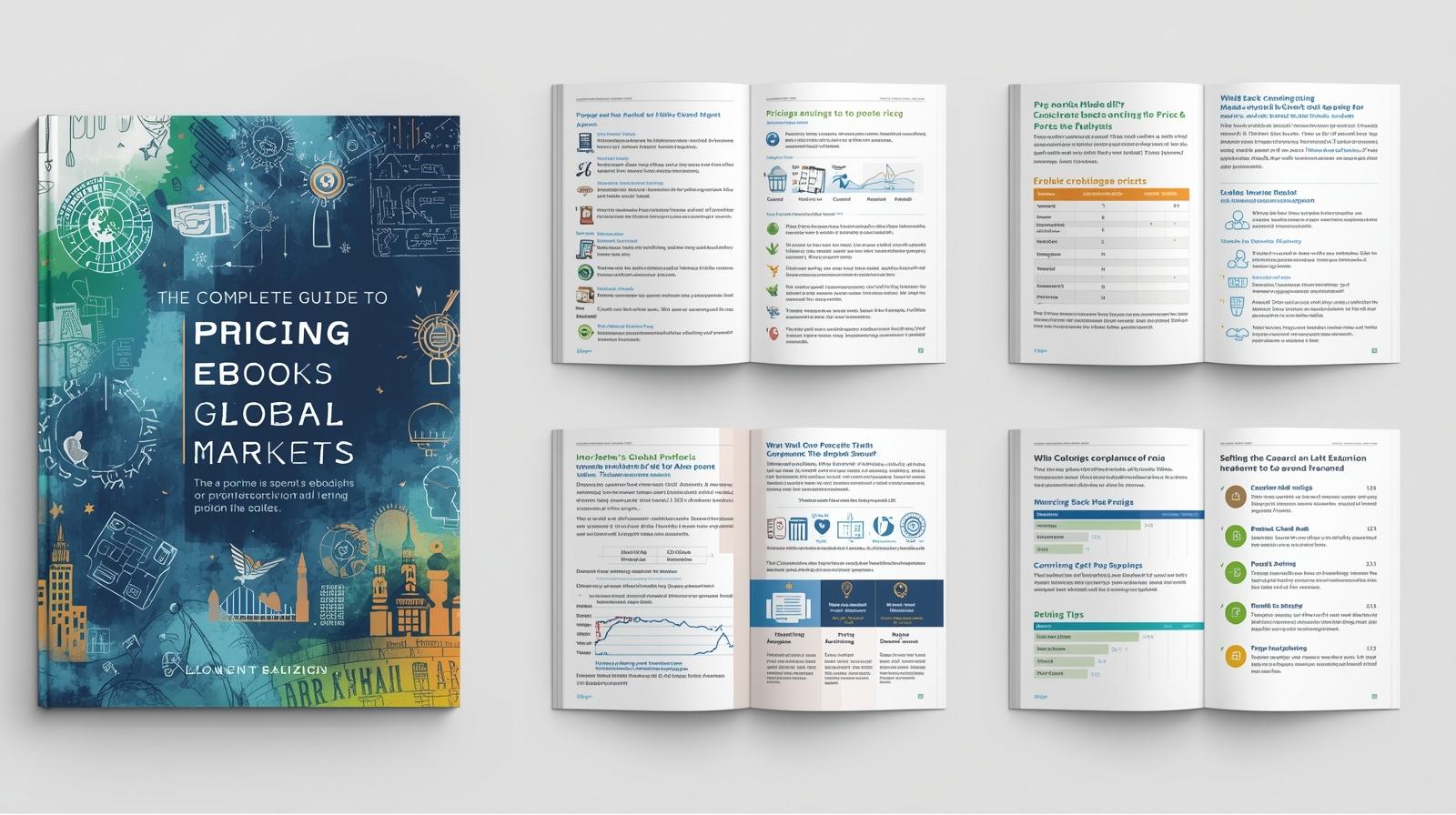This screenshot has height=815, width=1456.
Task: Click the word 'GLOBAL' on the cover
Action: (x=268, y=414)
